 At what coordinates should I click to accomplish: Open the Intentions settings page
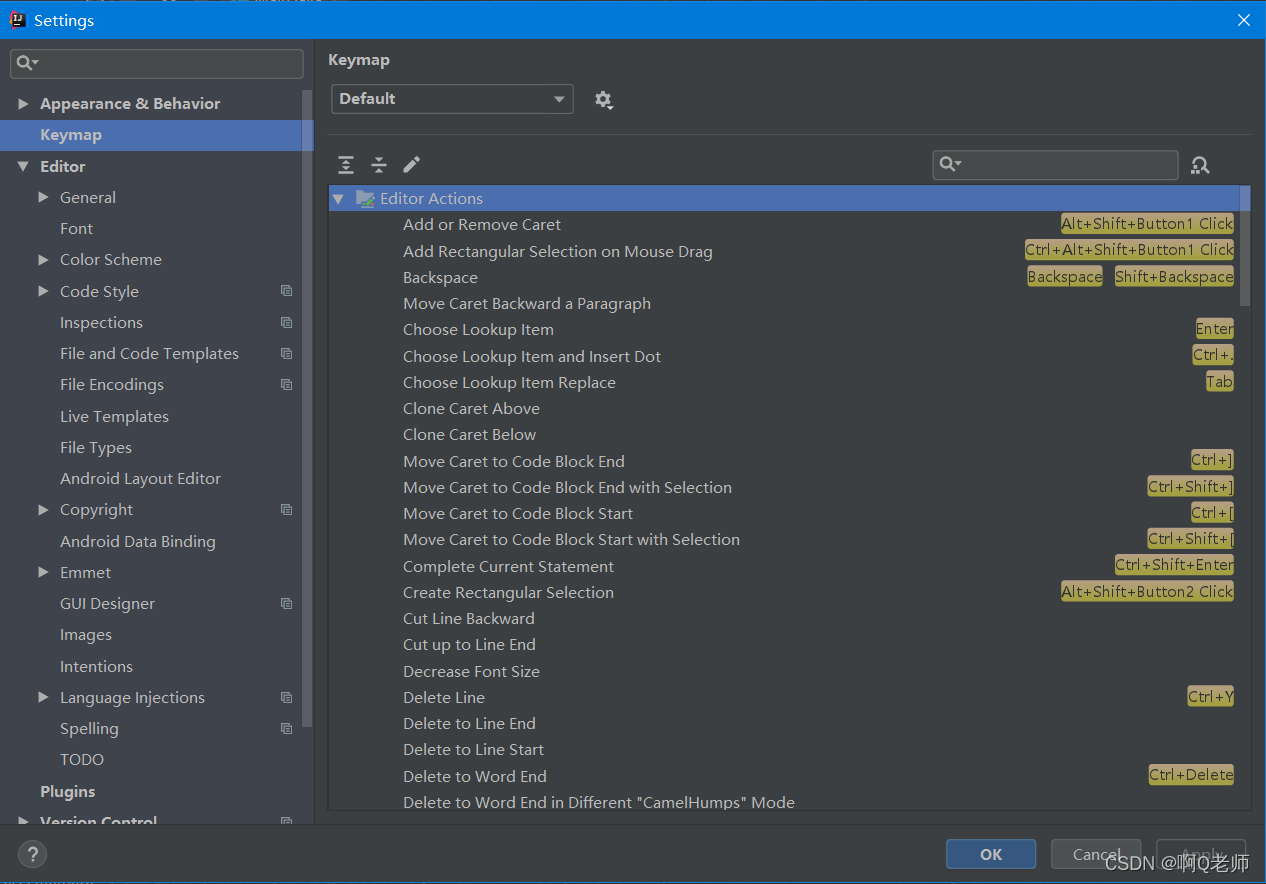tap(96, 666)
